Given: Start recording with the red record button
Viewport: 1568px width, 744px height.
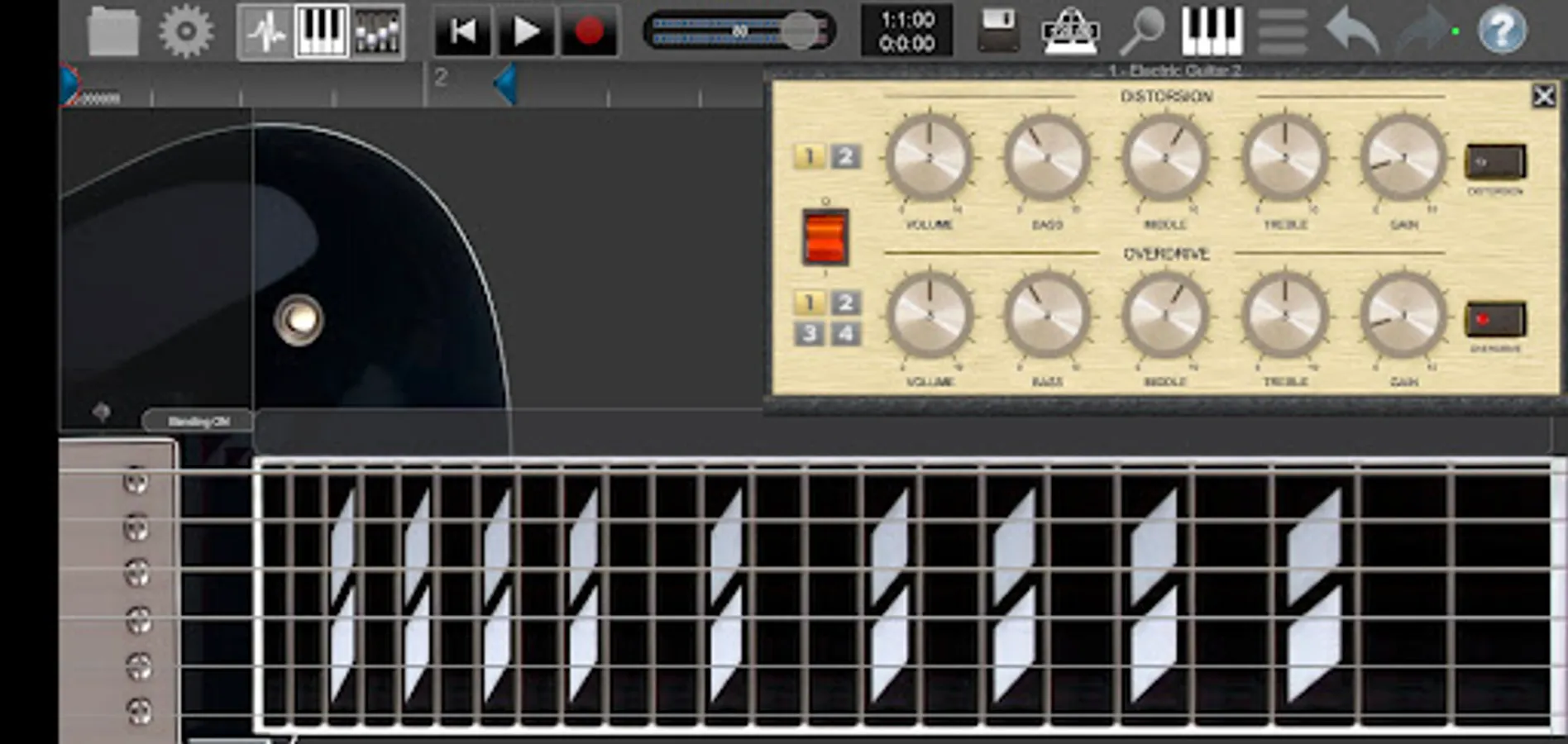Looking at the screenshot, I should click(589, 32).
